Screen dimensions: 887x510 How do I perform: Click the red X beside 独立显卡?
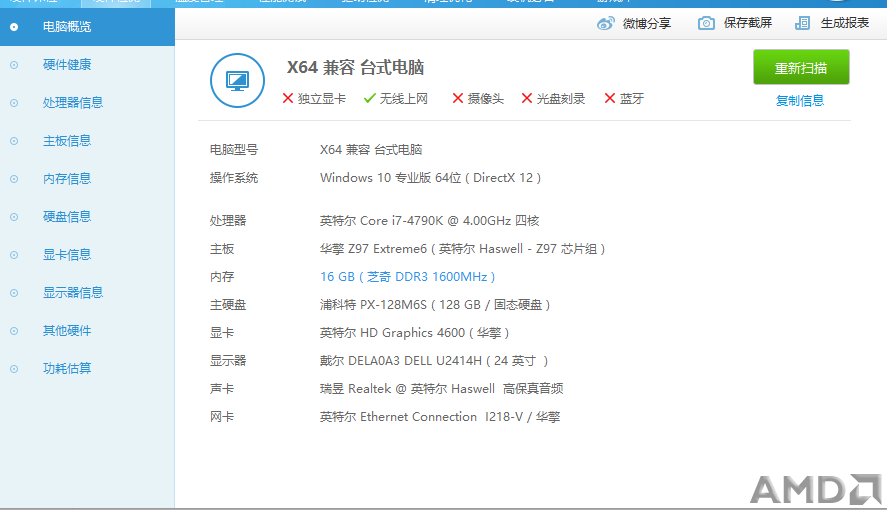287,98
